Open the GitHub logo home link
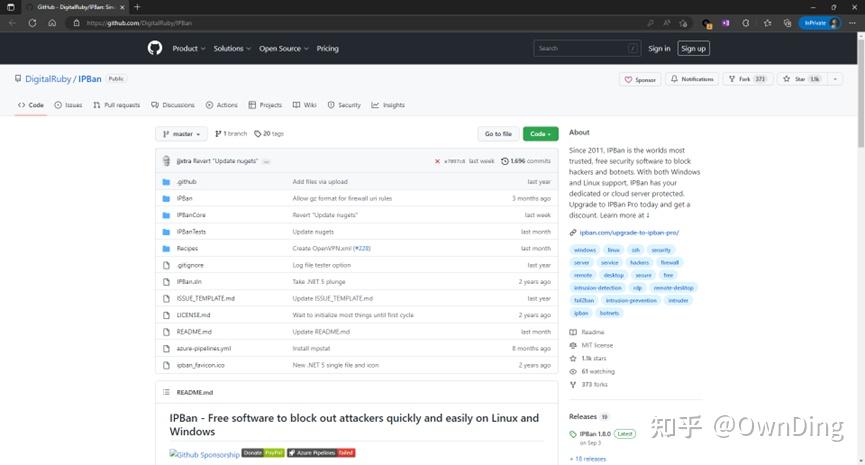The image size is (865, 465). pyautogui.click(x=155, y=48)
